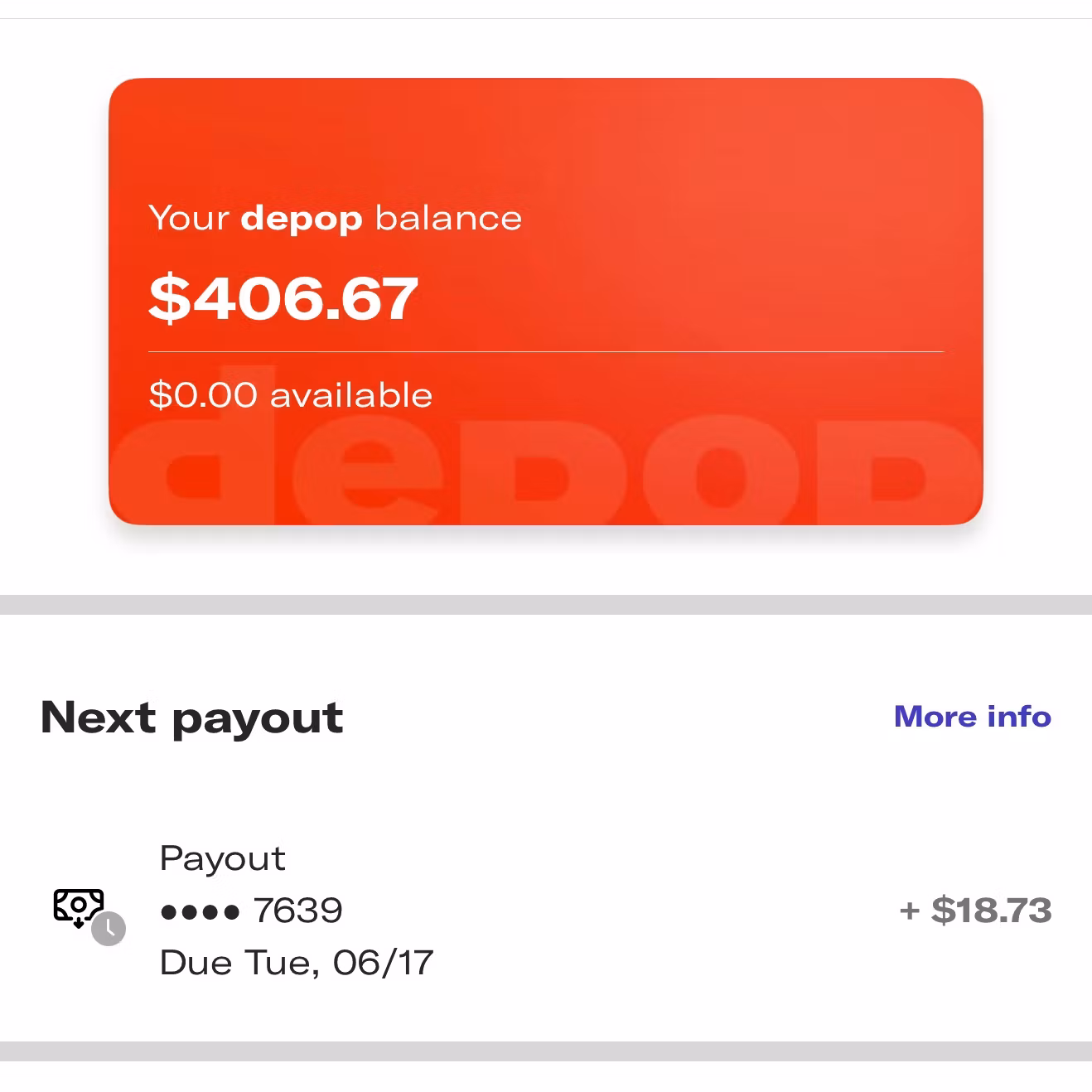Open the More info link
Viewport: 1092px width, 1092px height.
(972, 717)
